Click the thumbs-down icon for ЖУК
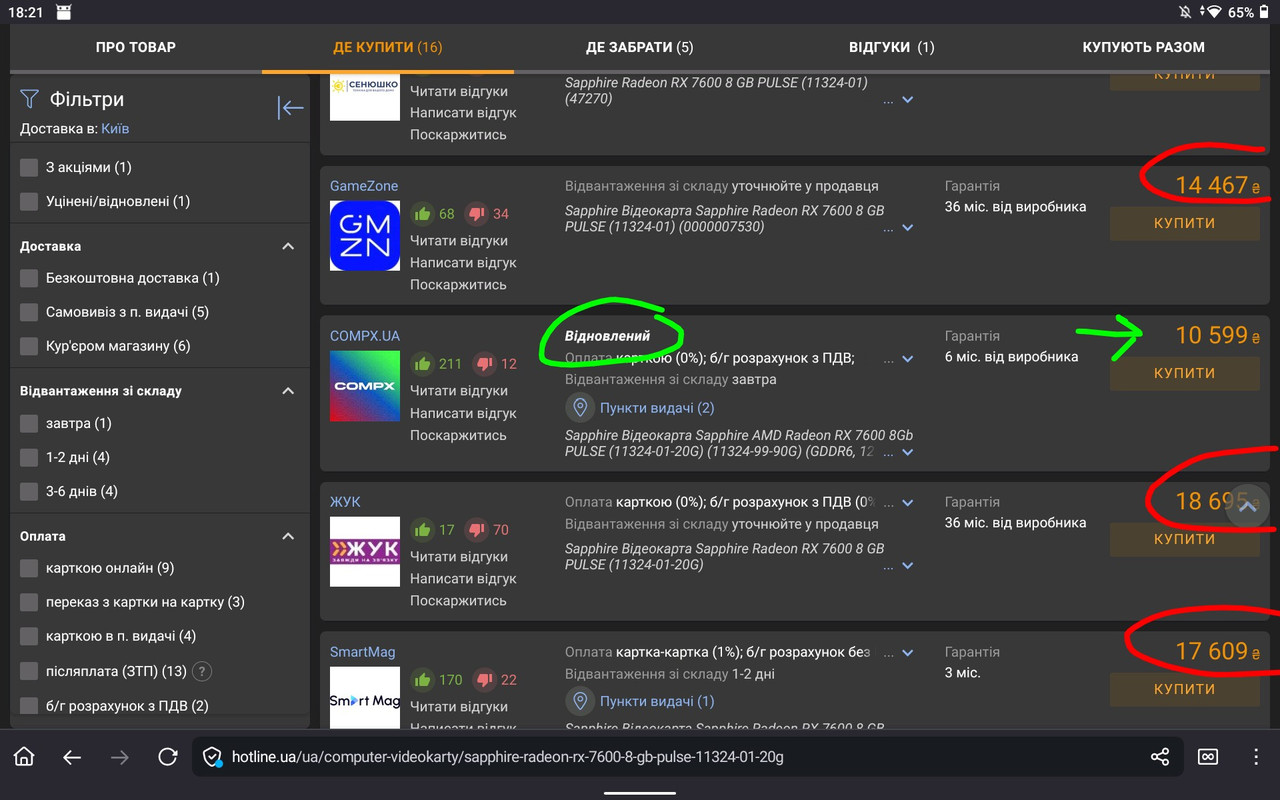This screenshot has height=800, width=1280. click(477, 529)
